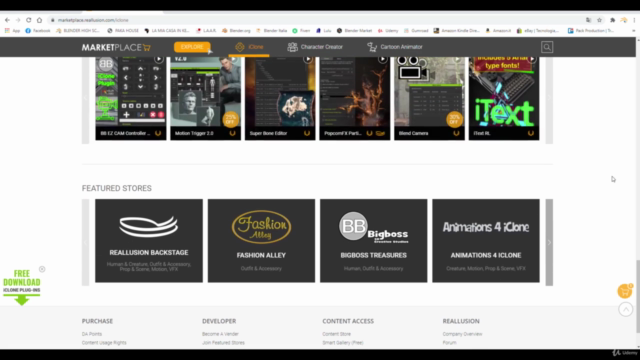Open the iText RL thumbnail

(504, 92)
